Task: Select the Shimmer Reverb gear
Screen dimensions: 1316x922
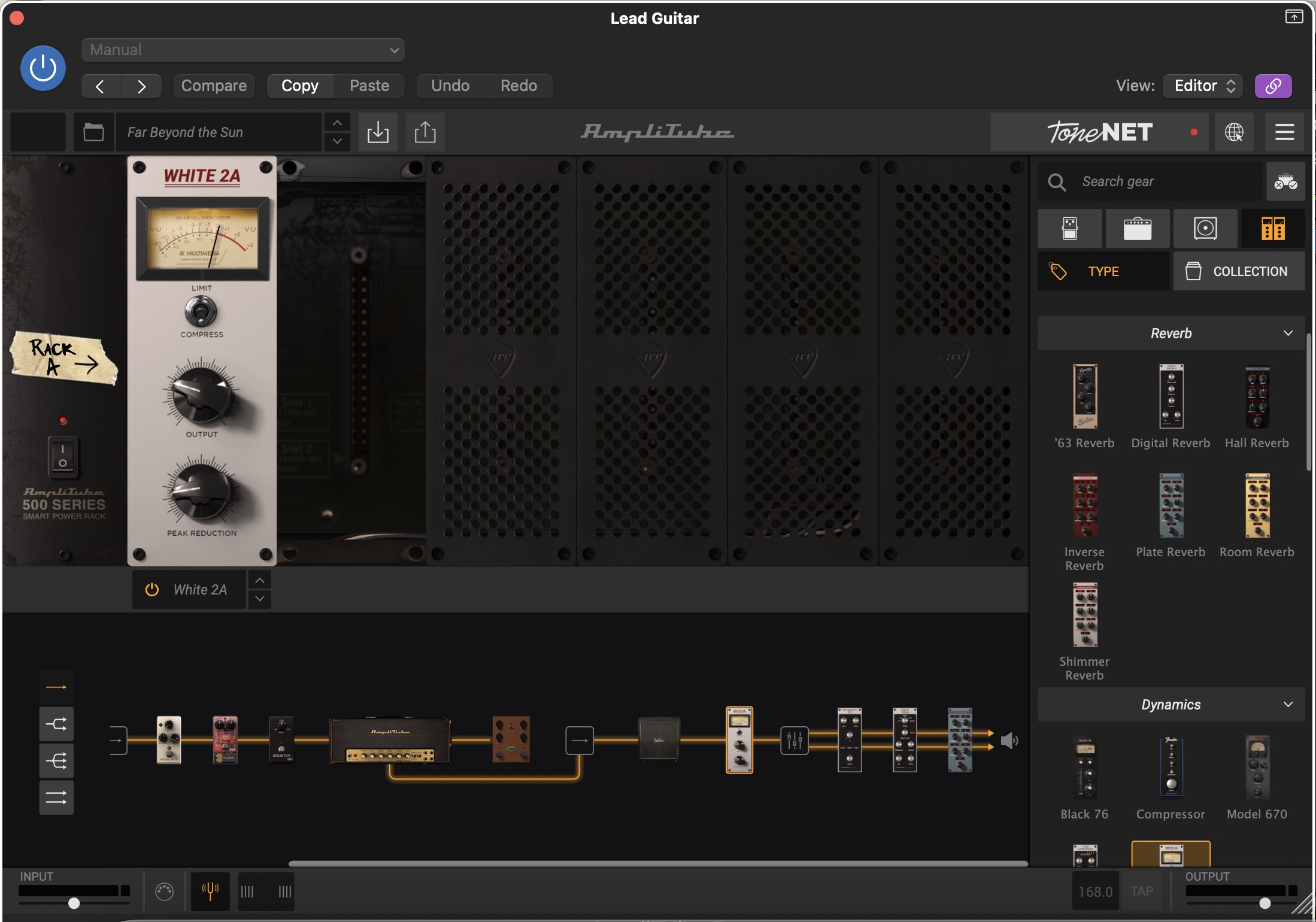Action: (x=1084, y=632)
